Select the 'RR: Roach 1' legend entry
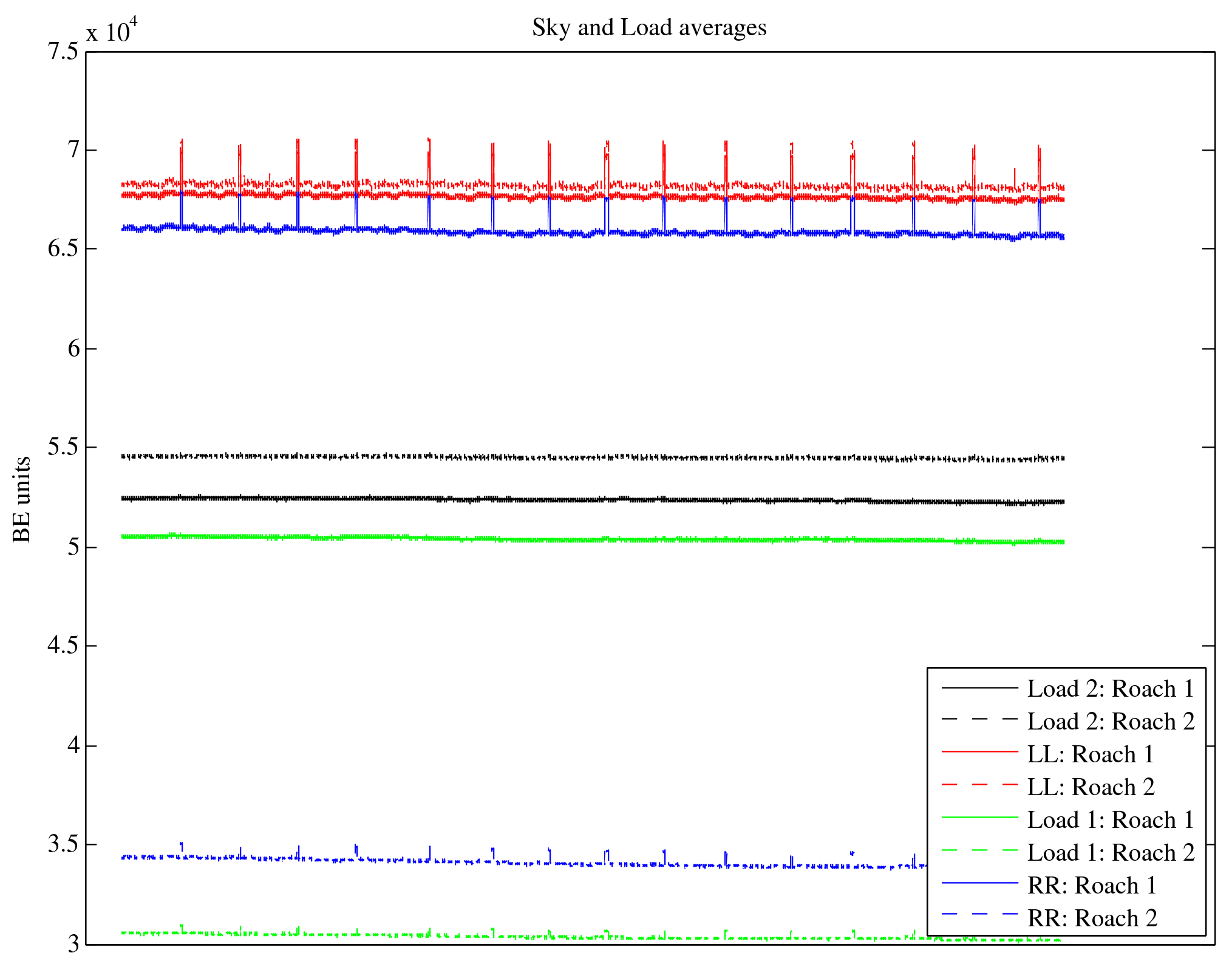The height and width of the screenshot is (967, 1232). [1091, 886]
